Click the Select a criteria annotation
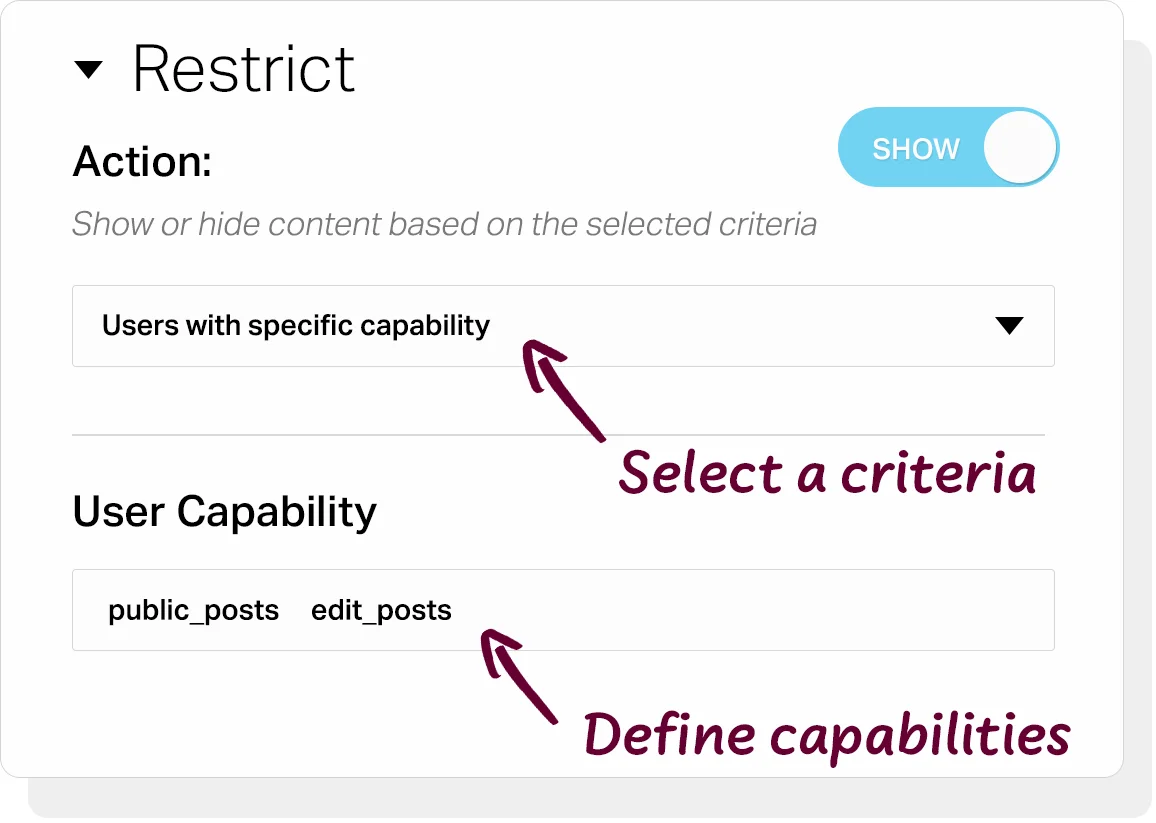Image resolution: width=1156 pixels, height=823 pixels. coord(827,473)
